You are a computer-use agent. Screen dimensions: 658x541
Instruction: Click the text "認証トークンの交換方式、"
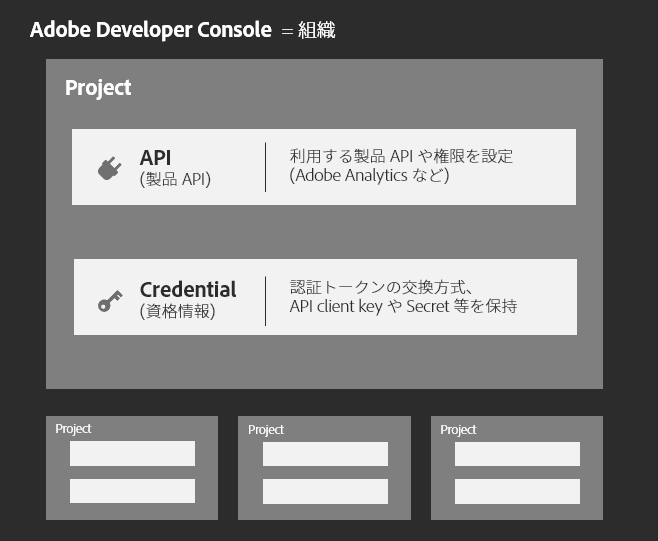pyautogui.click(x=381, y=287)
